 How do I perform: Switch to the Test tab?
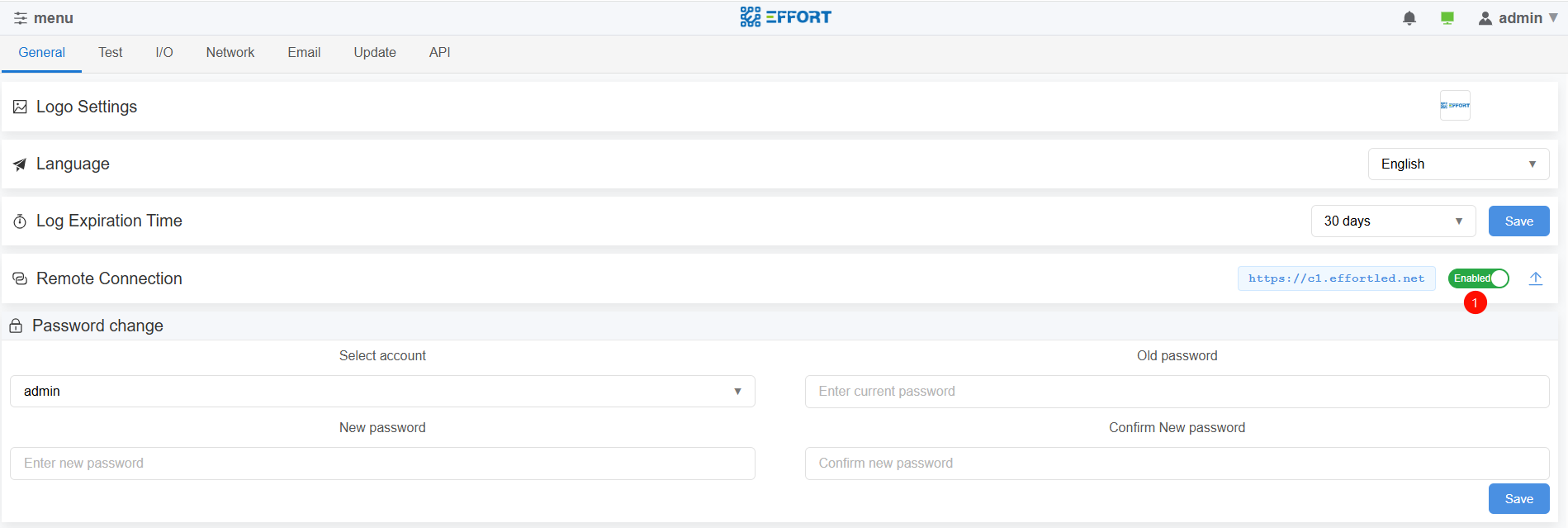(x=111, y=53)
